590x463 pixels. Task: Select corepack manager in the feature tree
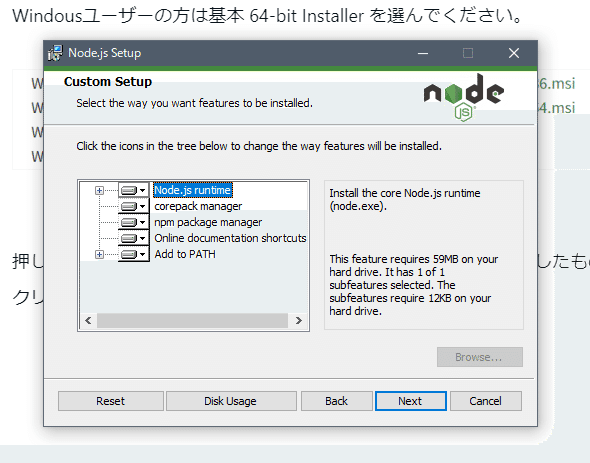point(198,206)
